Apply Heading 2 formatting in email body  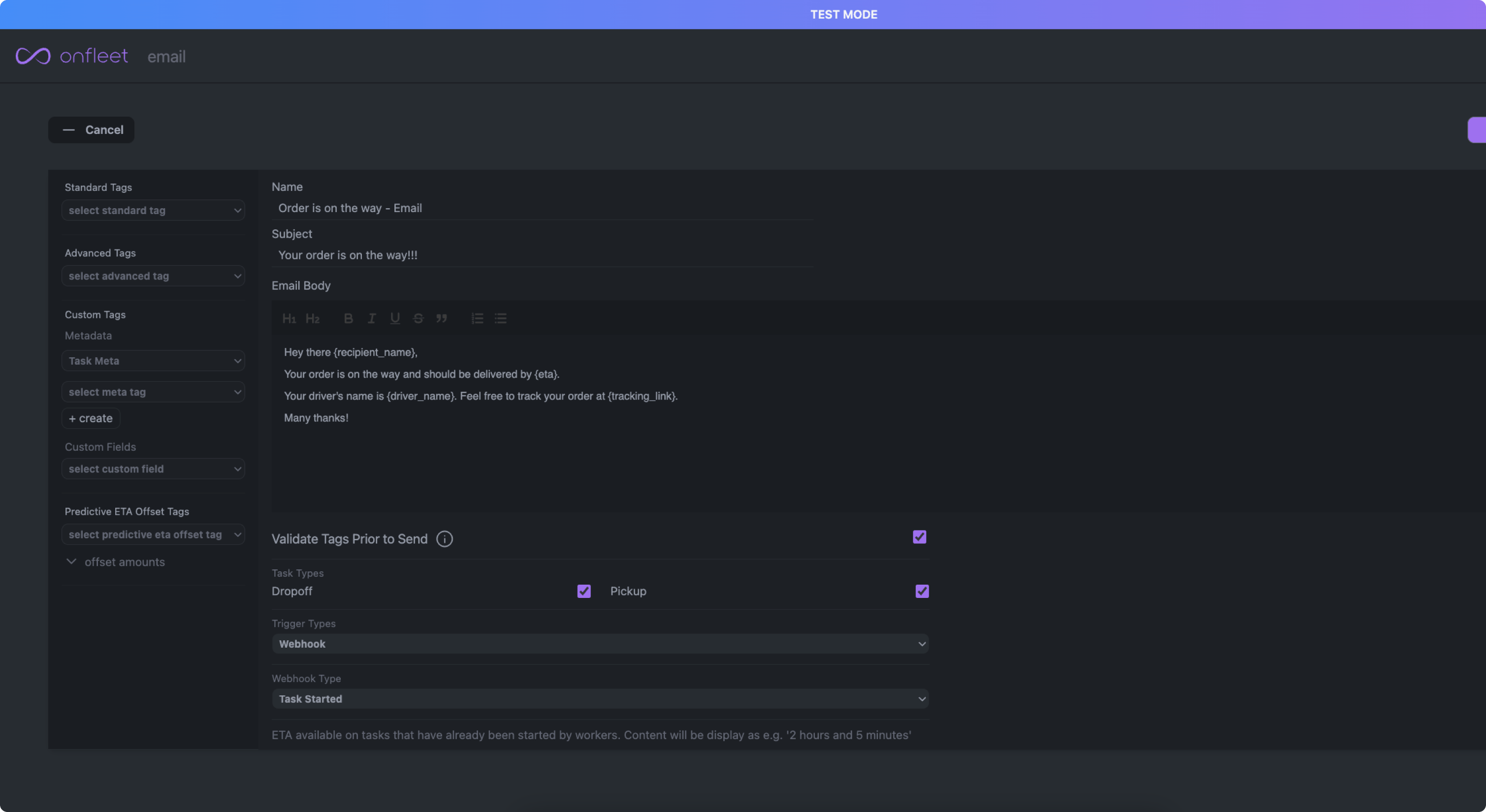coord(313,318)
